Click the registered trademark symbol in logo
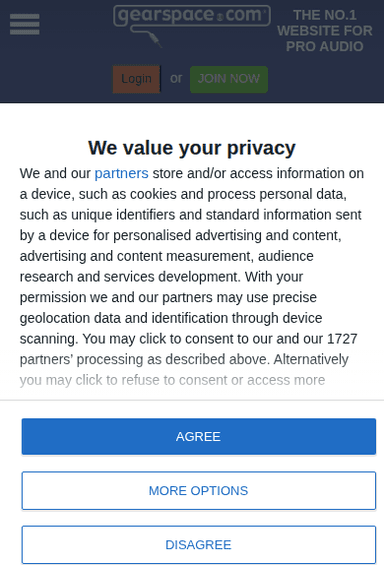 220,17
